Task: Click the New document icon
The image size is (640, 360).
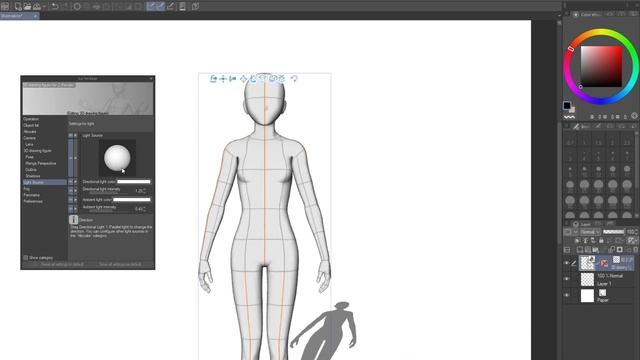Action: (x=18, y=6)
